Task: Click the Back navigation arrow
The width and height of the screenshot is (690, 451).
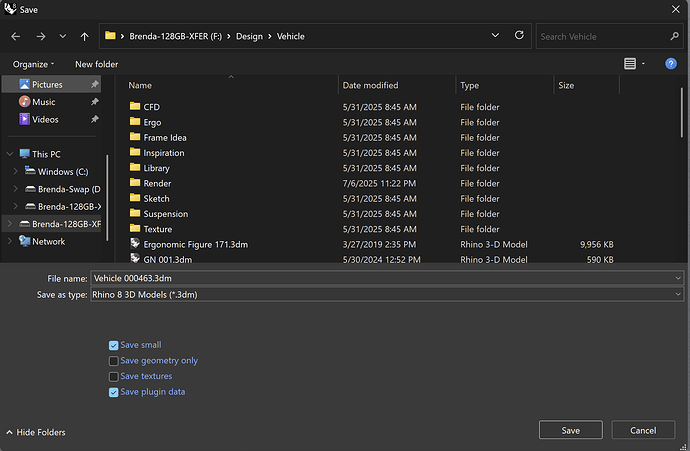Action: pyautogui.click(x=15, y=36)
